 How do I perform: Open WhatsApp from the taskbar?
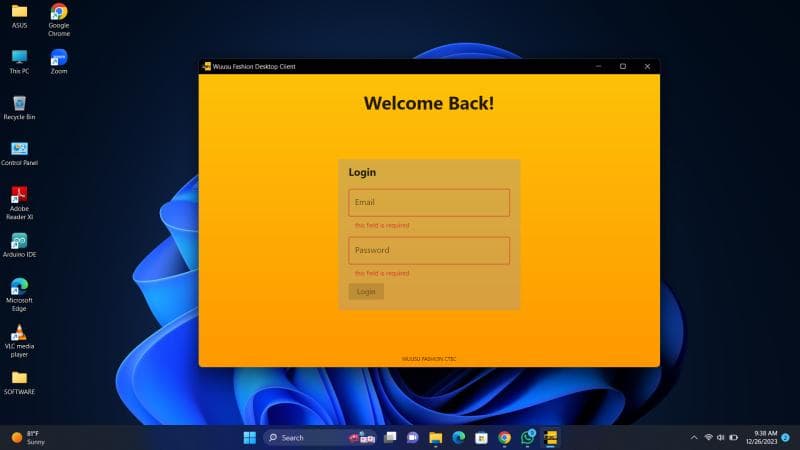[527, 438]
